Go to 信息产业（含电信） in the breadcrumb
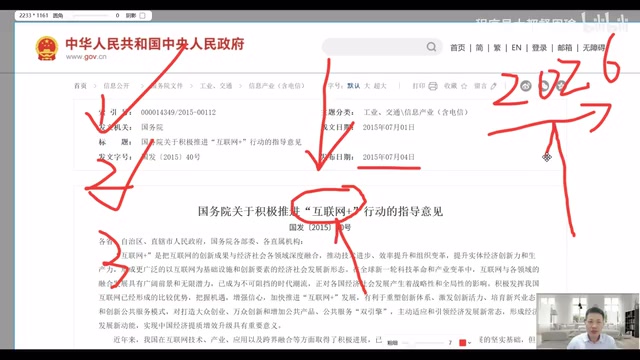Viewport: 640px width, 360px height. tap(277, 86)
